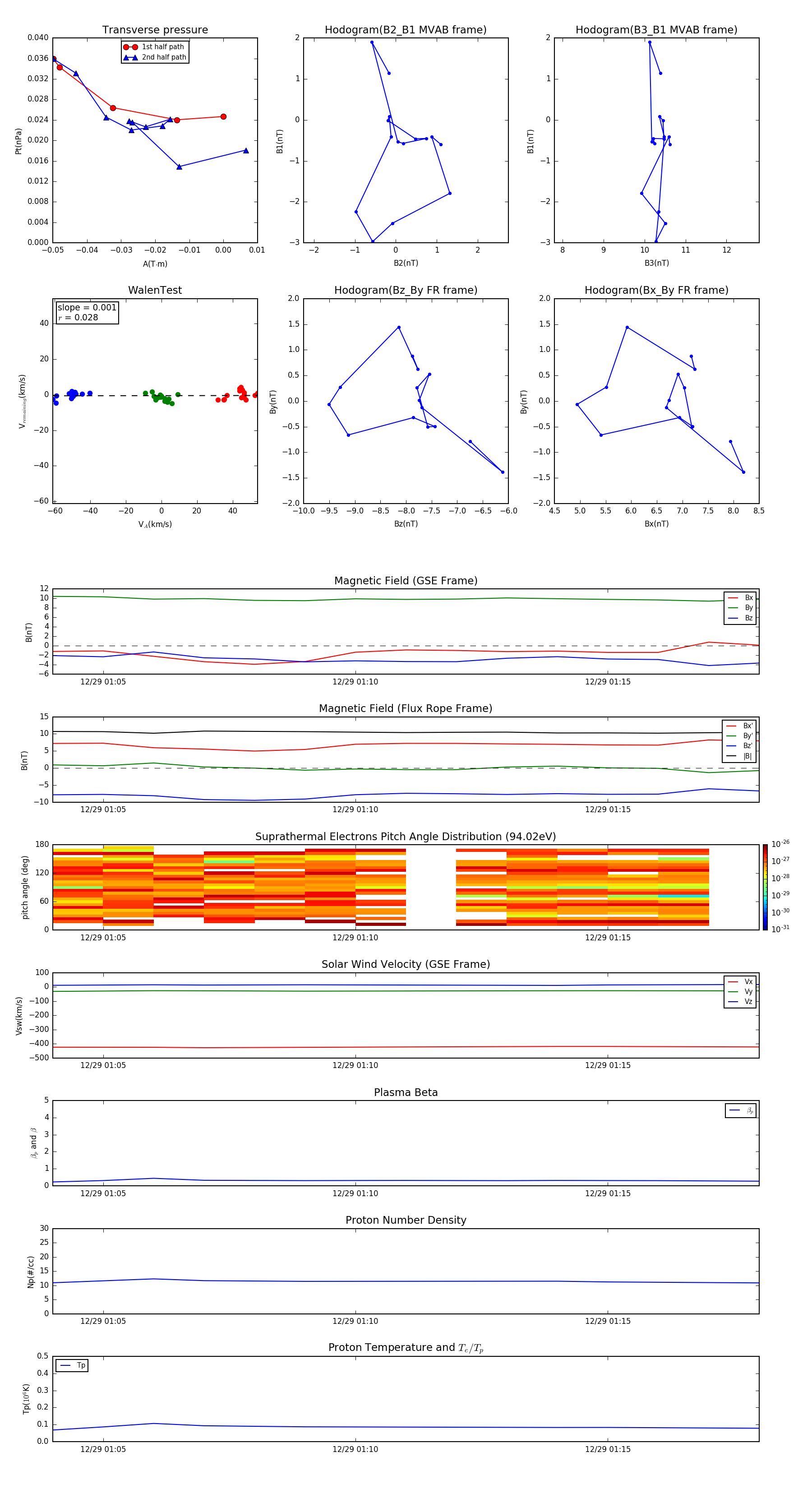Click the green By line in GSE magnetic field plot
Screen dimensions: 812x1489
(405, 599)
